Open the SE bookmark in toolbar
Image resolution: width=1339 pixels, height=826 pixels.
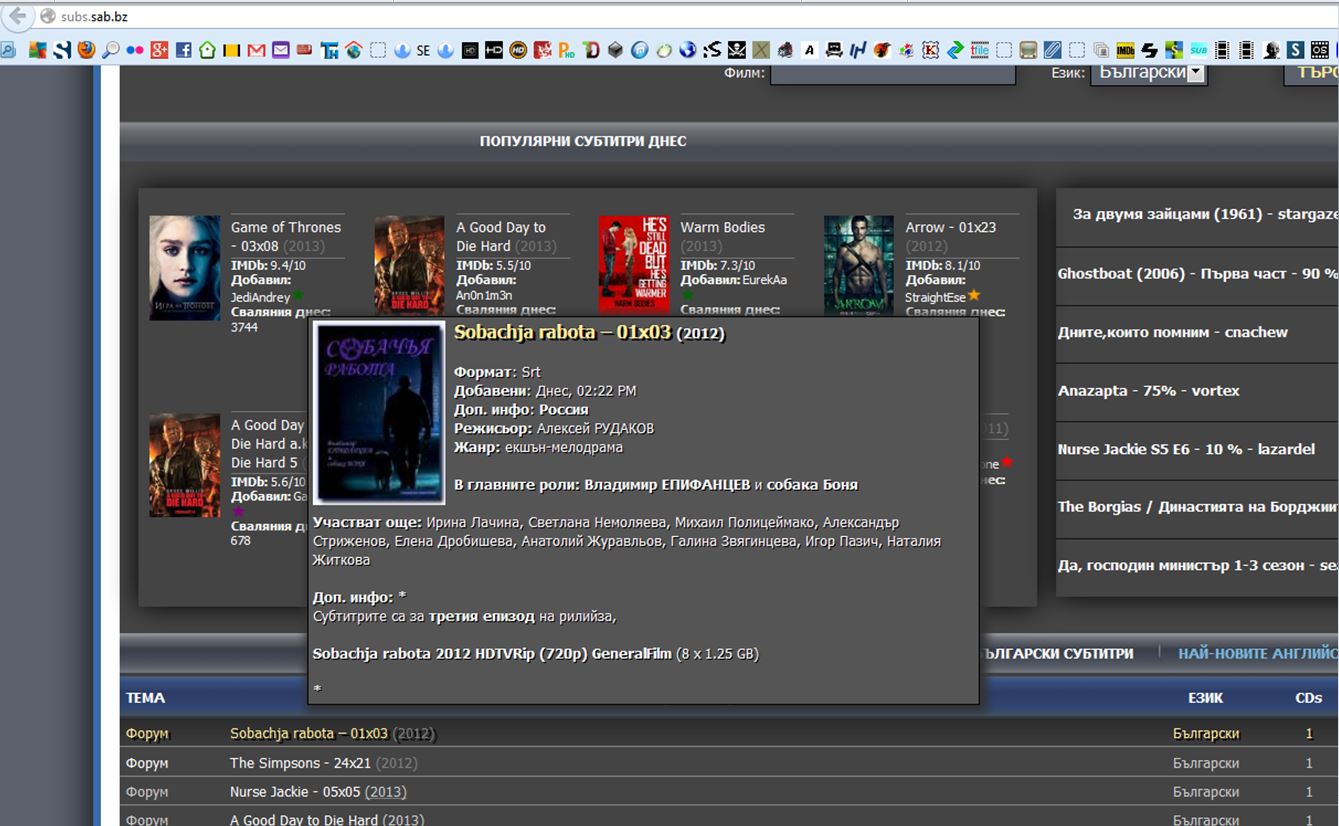[x=423, y=50]
